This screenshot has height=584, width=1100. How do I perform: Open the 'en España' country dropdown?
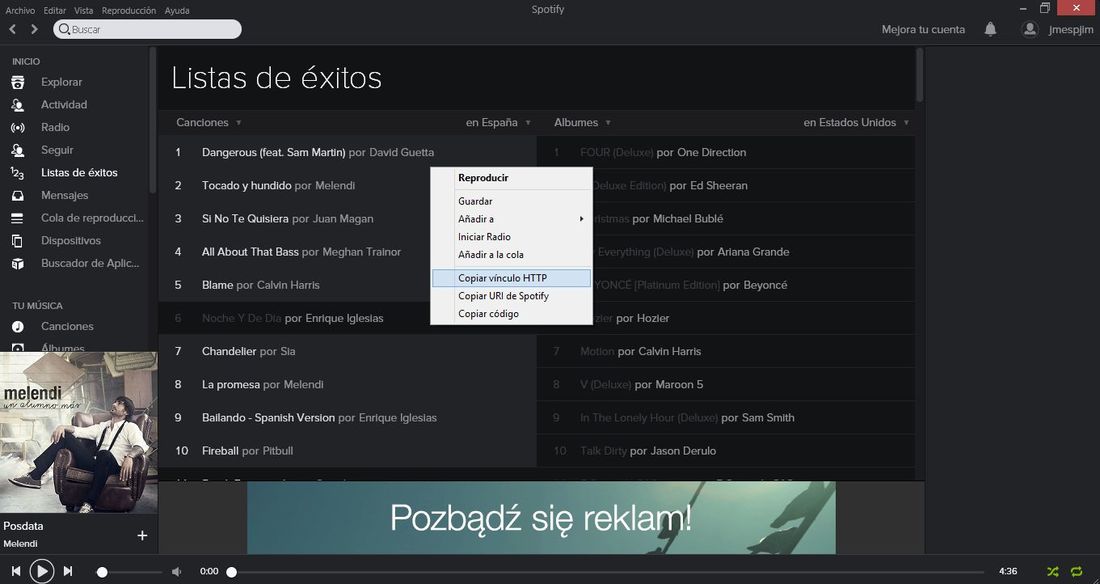click(498, 122)
